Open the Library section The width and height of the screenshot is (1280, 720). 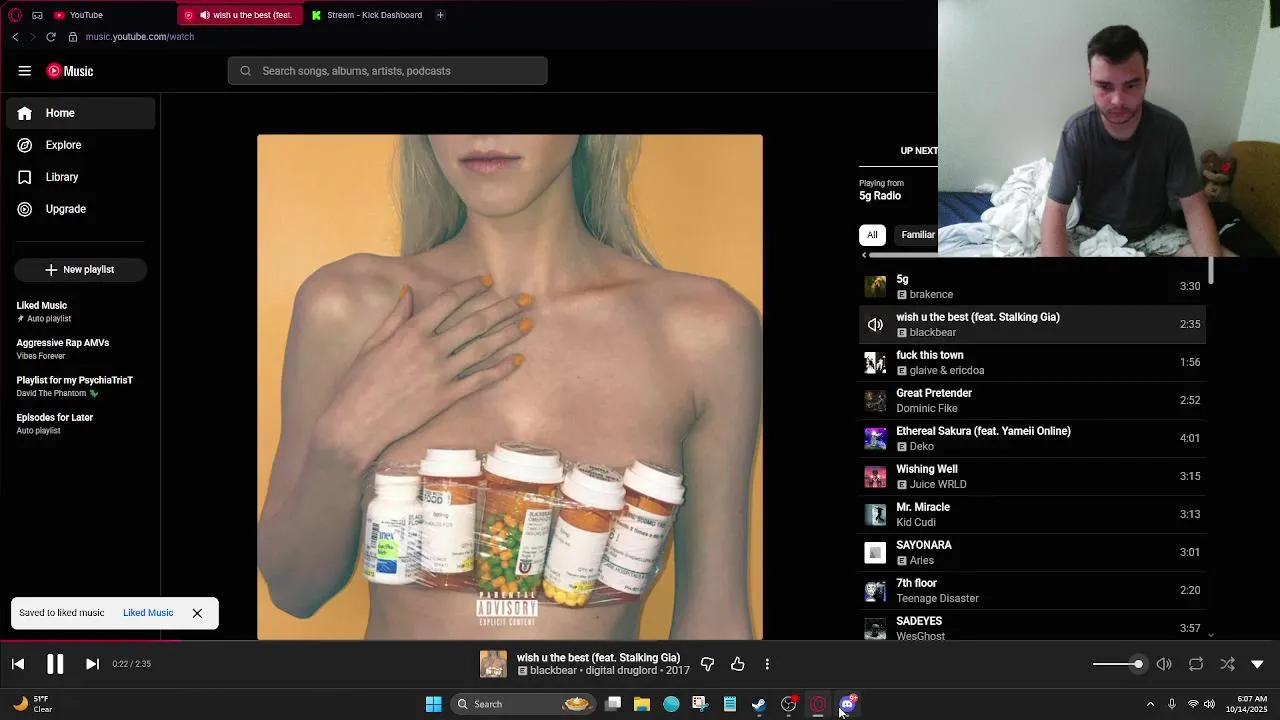click(x=81, y=177)
